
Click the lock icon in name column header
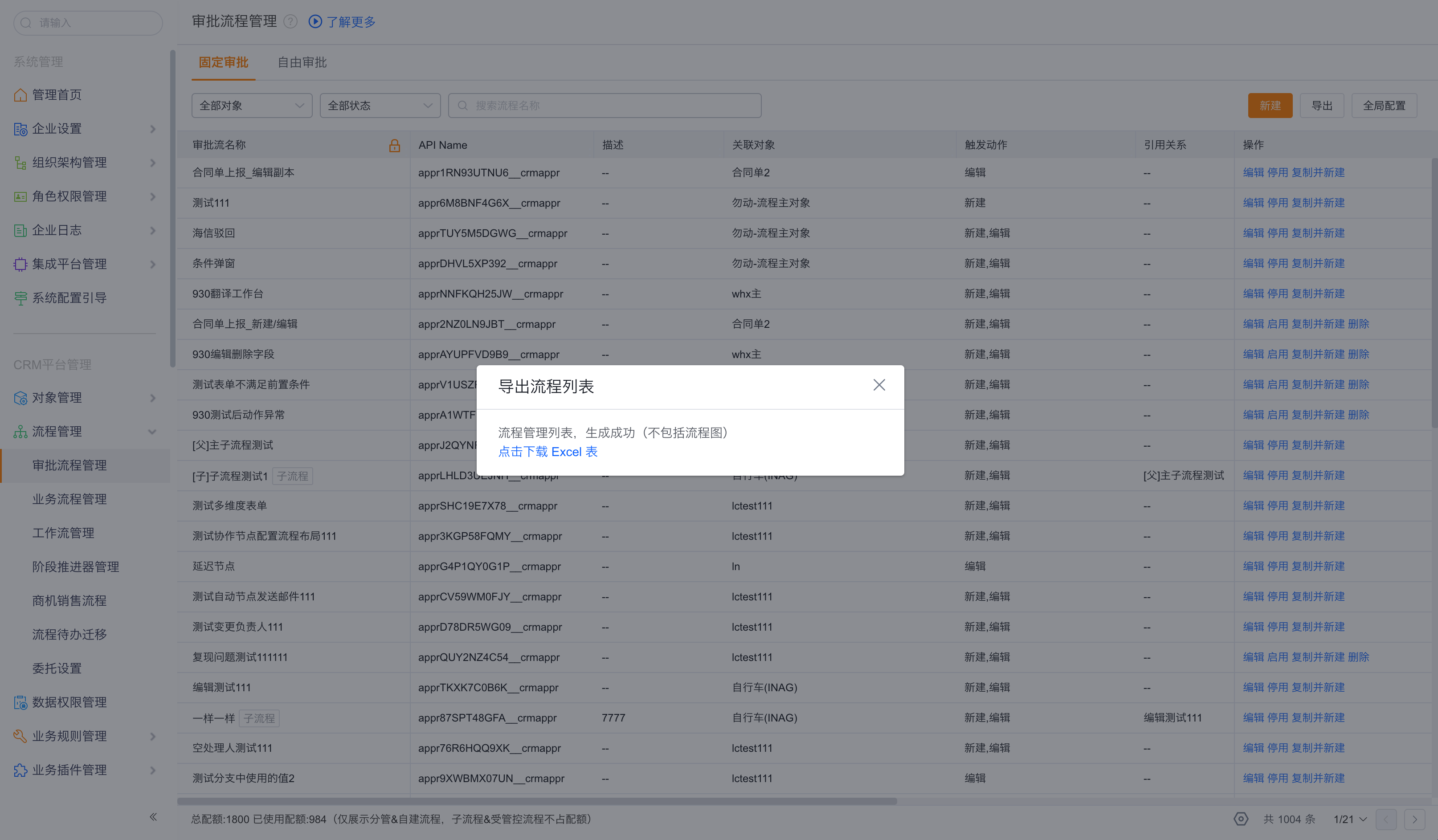pyautogui.click(x=394, y=146)
